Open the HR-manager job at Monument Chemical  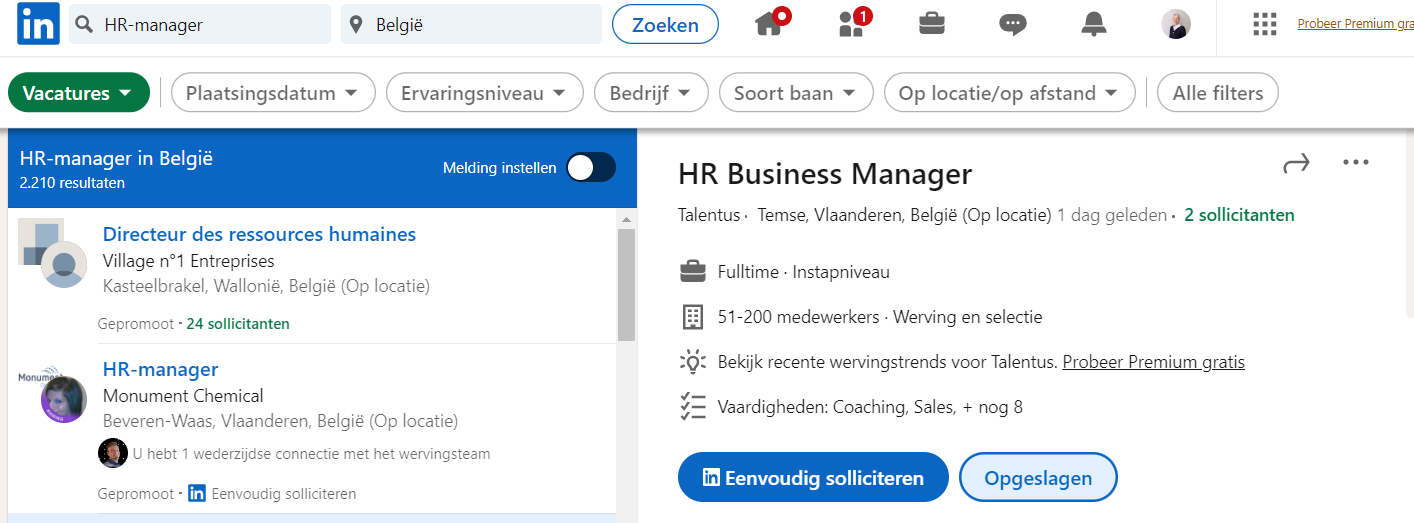tap(160, 369)
